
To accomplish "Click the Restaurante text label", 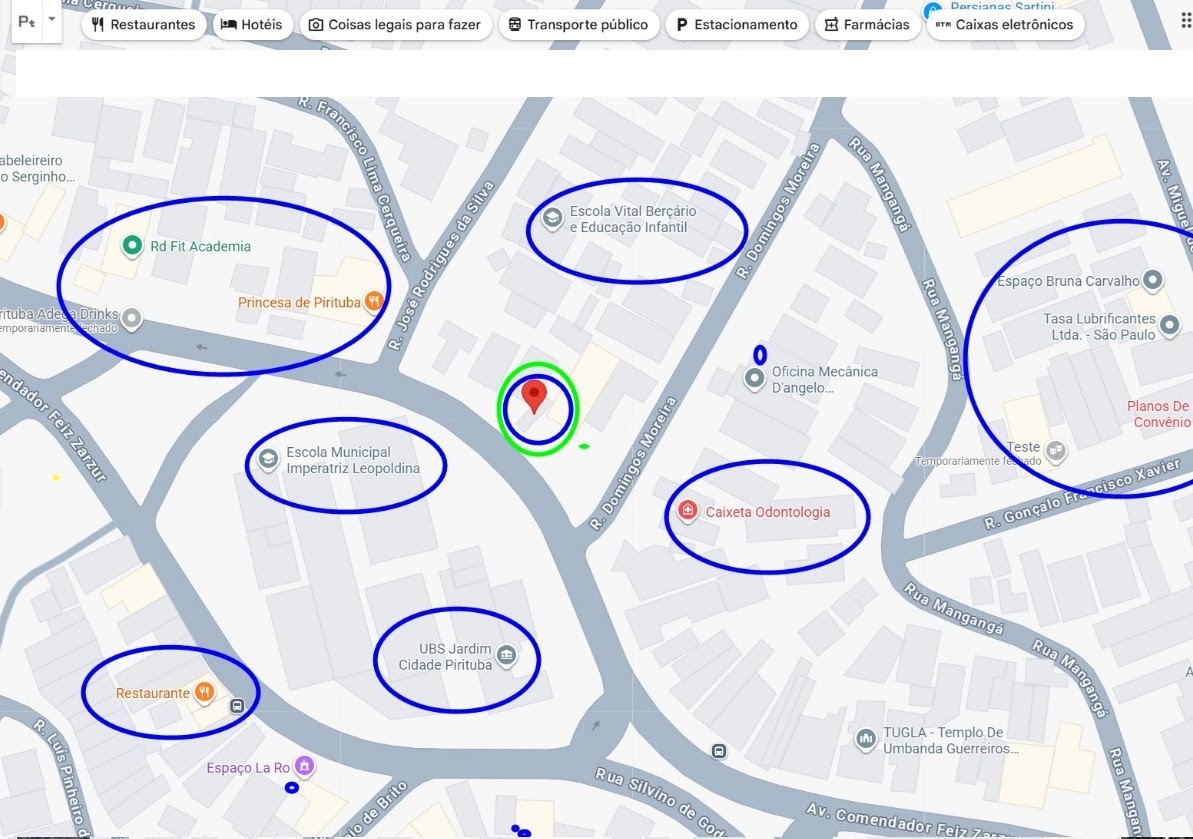I will (x=153, y=693).
